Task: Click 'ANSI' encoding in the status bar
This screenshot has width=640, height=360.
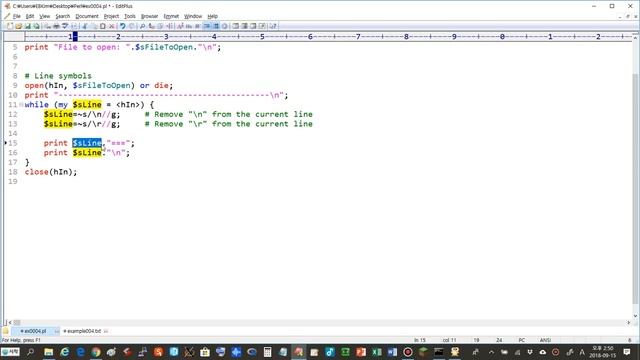Action: [x=545, y=340]
